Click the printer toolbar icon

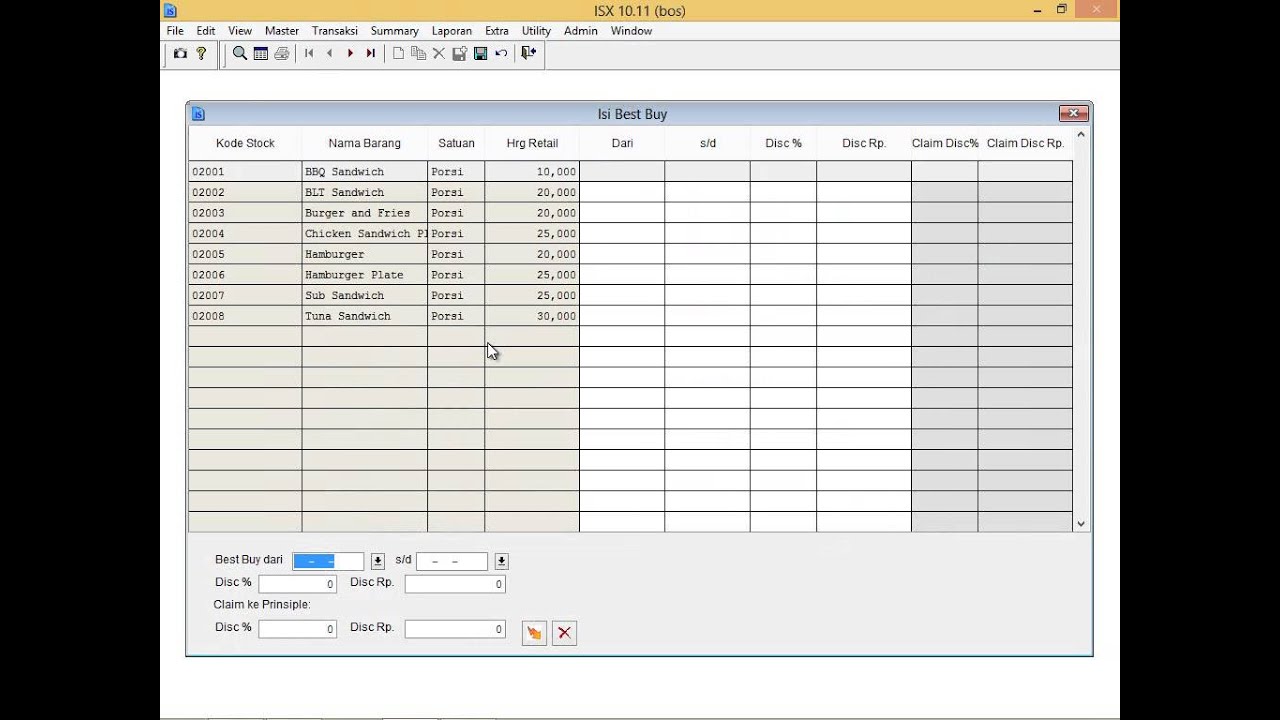pos(282,53)
